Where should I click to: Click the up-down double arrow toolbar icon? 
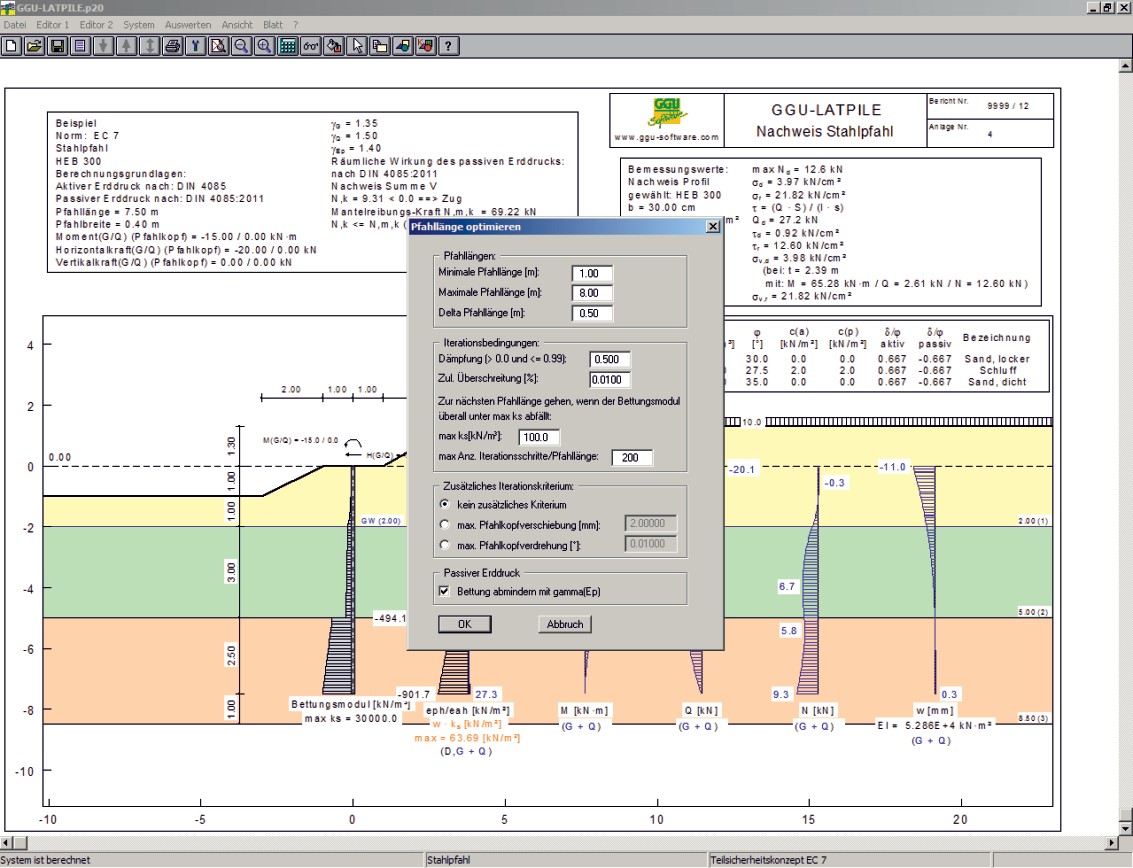click(150, 46)
